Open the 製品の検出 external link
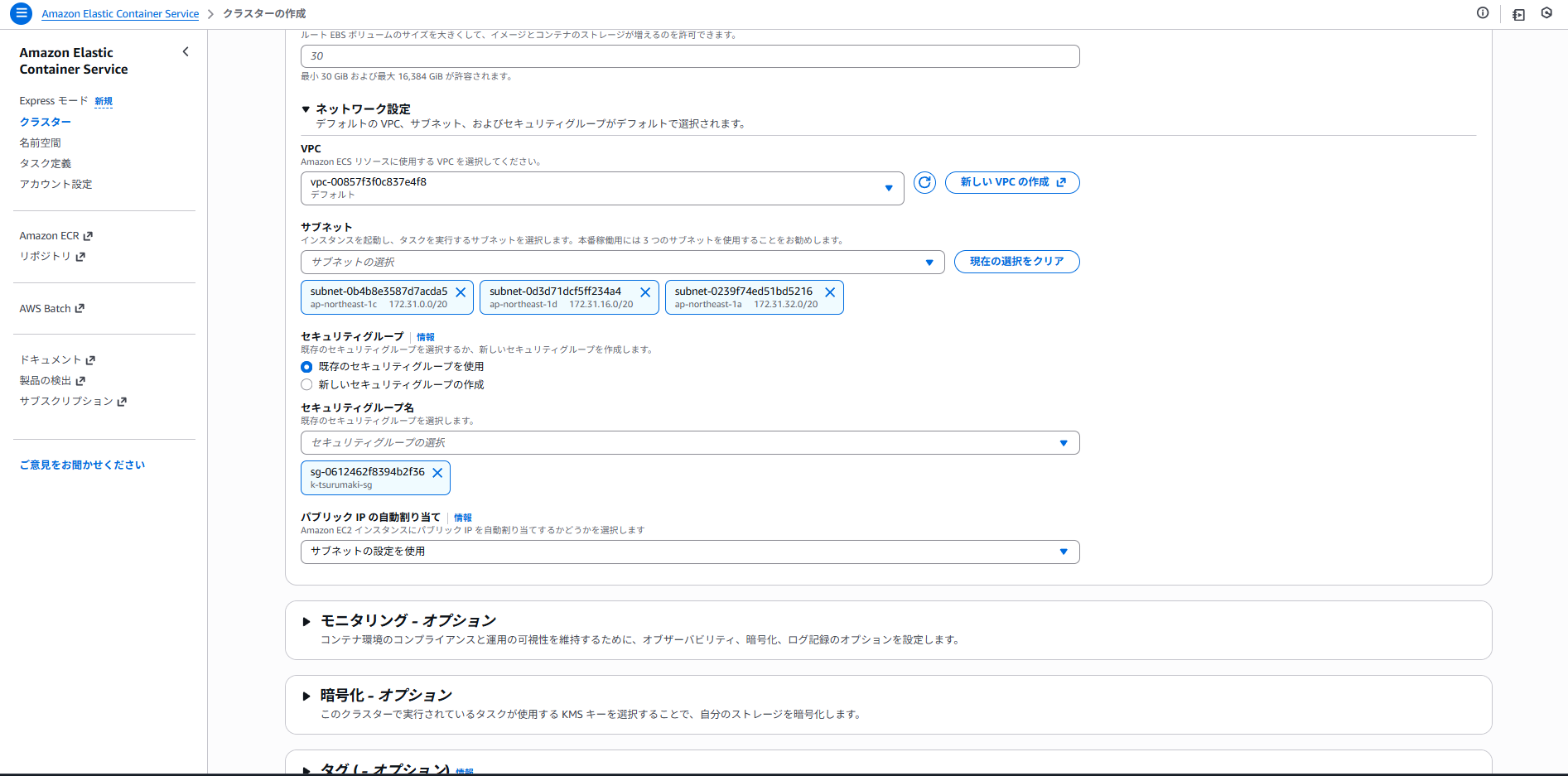 click(53, 380)
